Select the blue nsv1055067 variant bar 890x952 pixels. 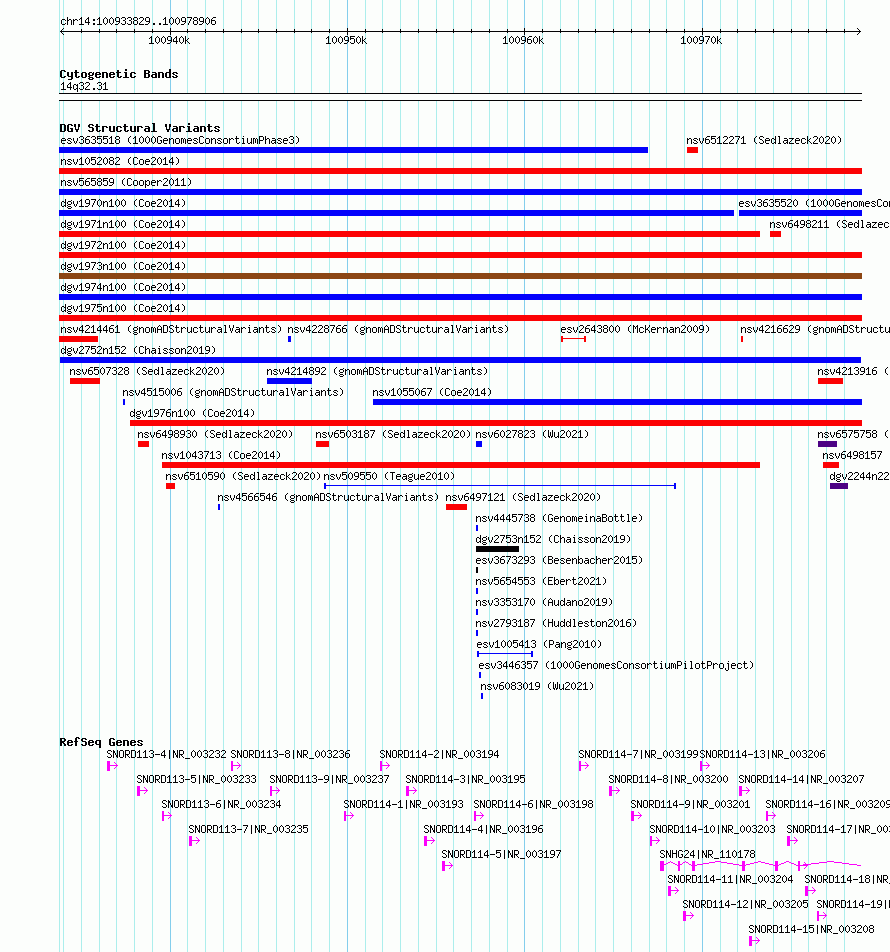click(x=617, y=402)
